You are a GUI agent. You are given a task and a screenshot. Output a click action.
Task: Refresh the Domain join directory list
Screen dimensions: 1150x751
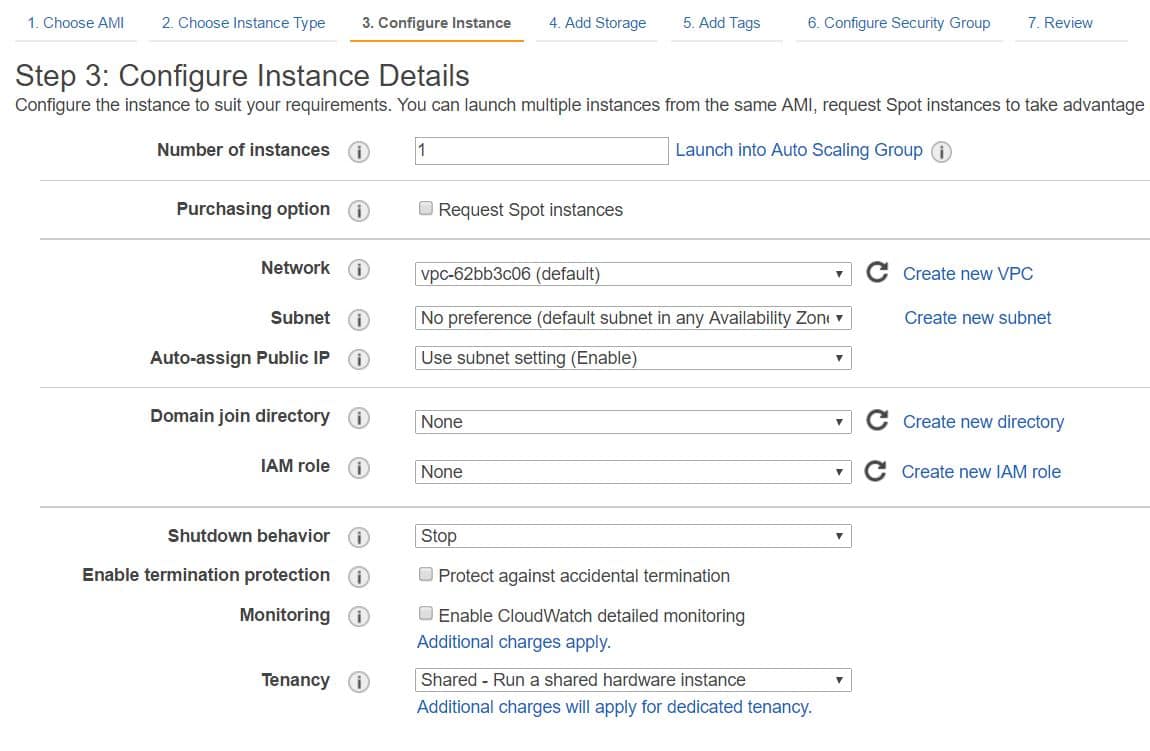[x=877, y=421]
